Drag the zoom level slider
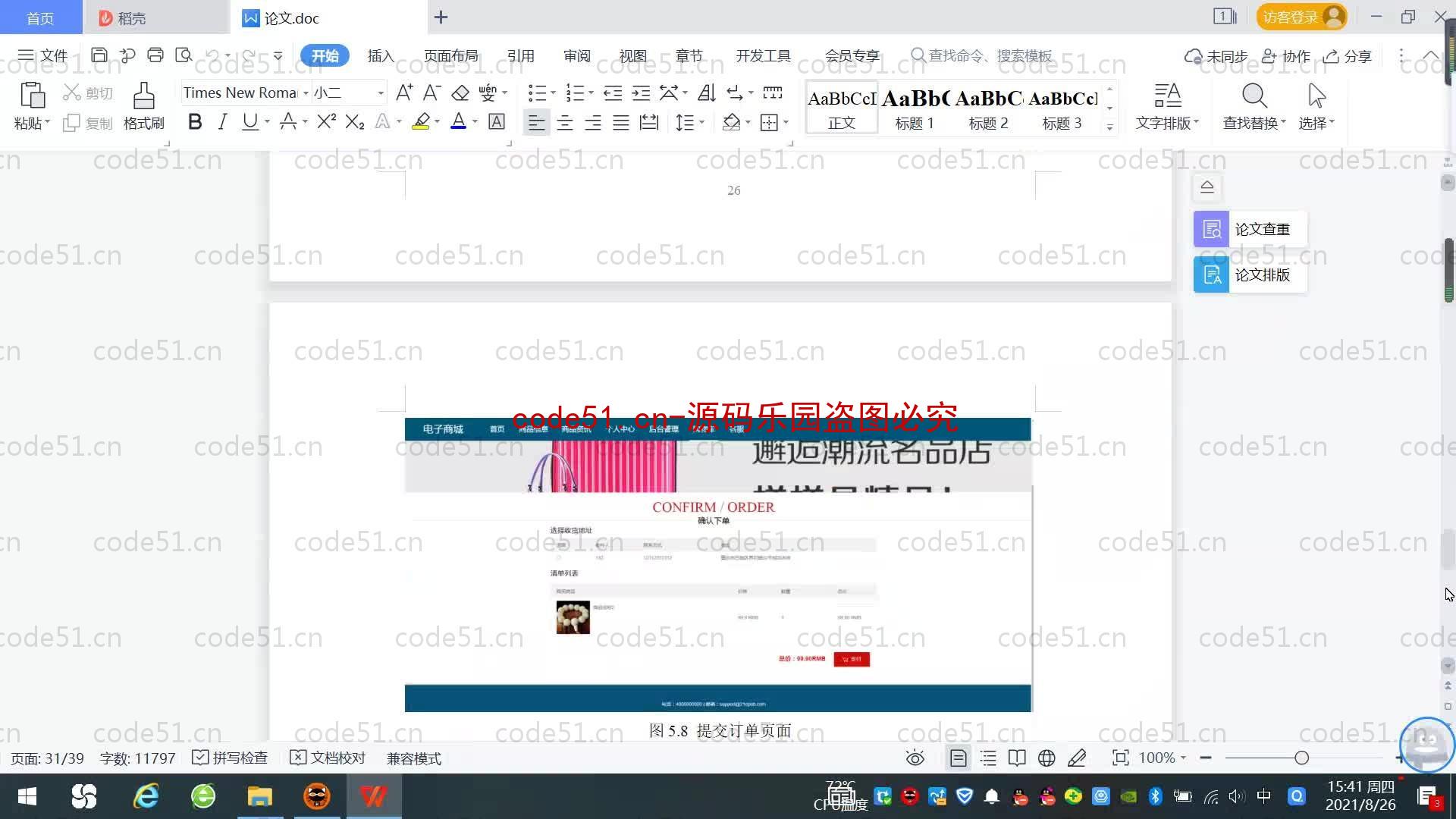Viewport: 1456px width, 819px height. click(x=1302, y=757)
